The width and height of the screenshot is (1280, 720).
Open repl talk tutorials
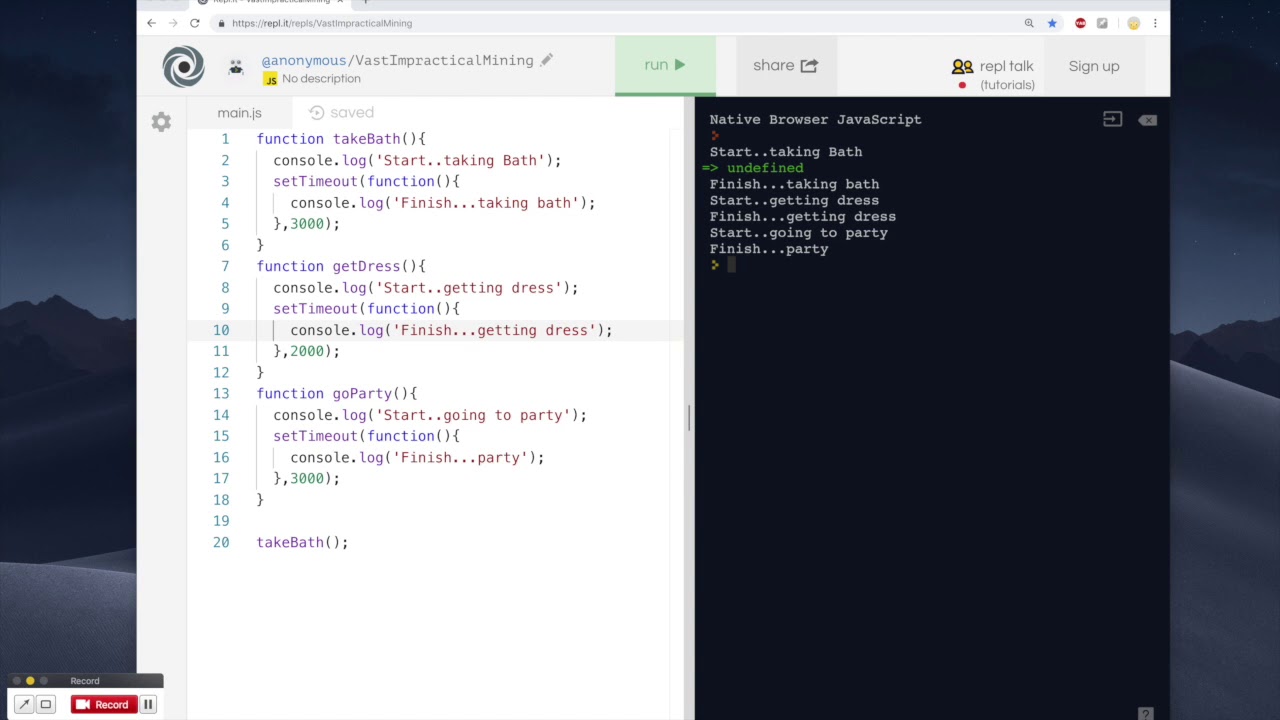[x=993, y=74]
